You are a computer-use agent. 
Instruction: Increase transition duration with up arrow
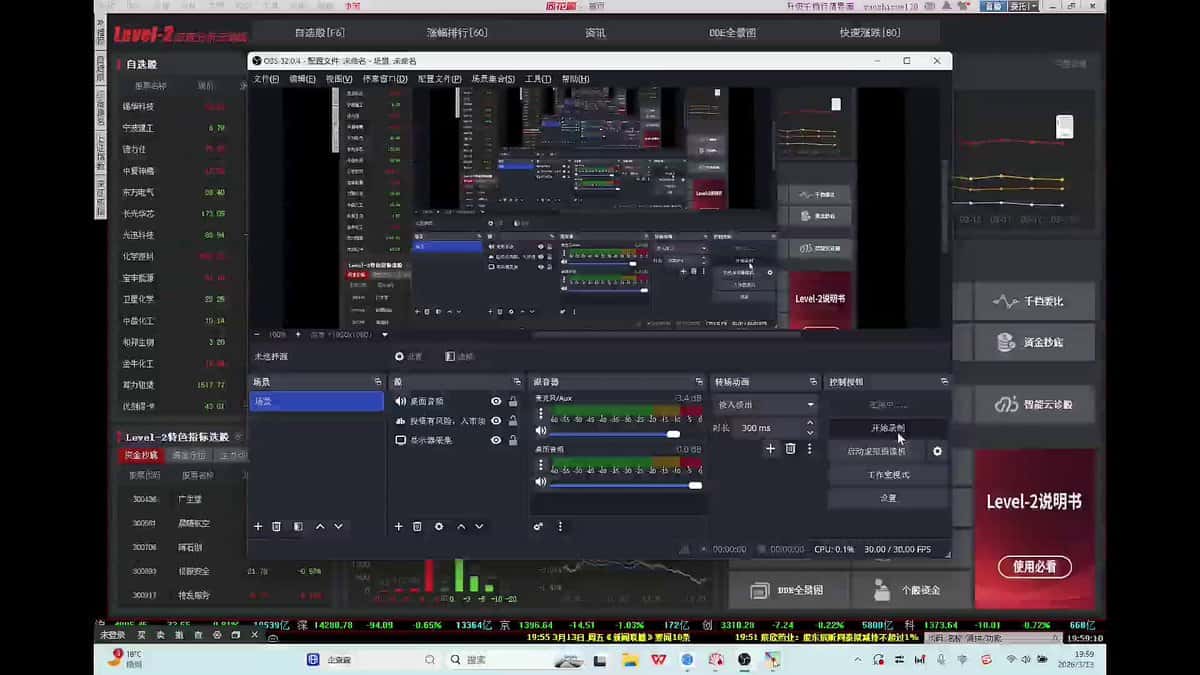[x=810, y=423]
